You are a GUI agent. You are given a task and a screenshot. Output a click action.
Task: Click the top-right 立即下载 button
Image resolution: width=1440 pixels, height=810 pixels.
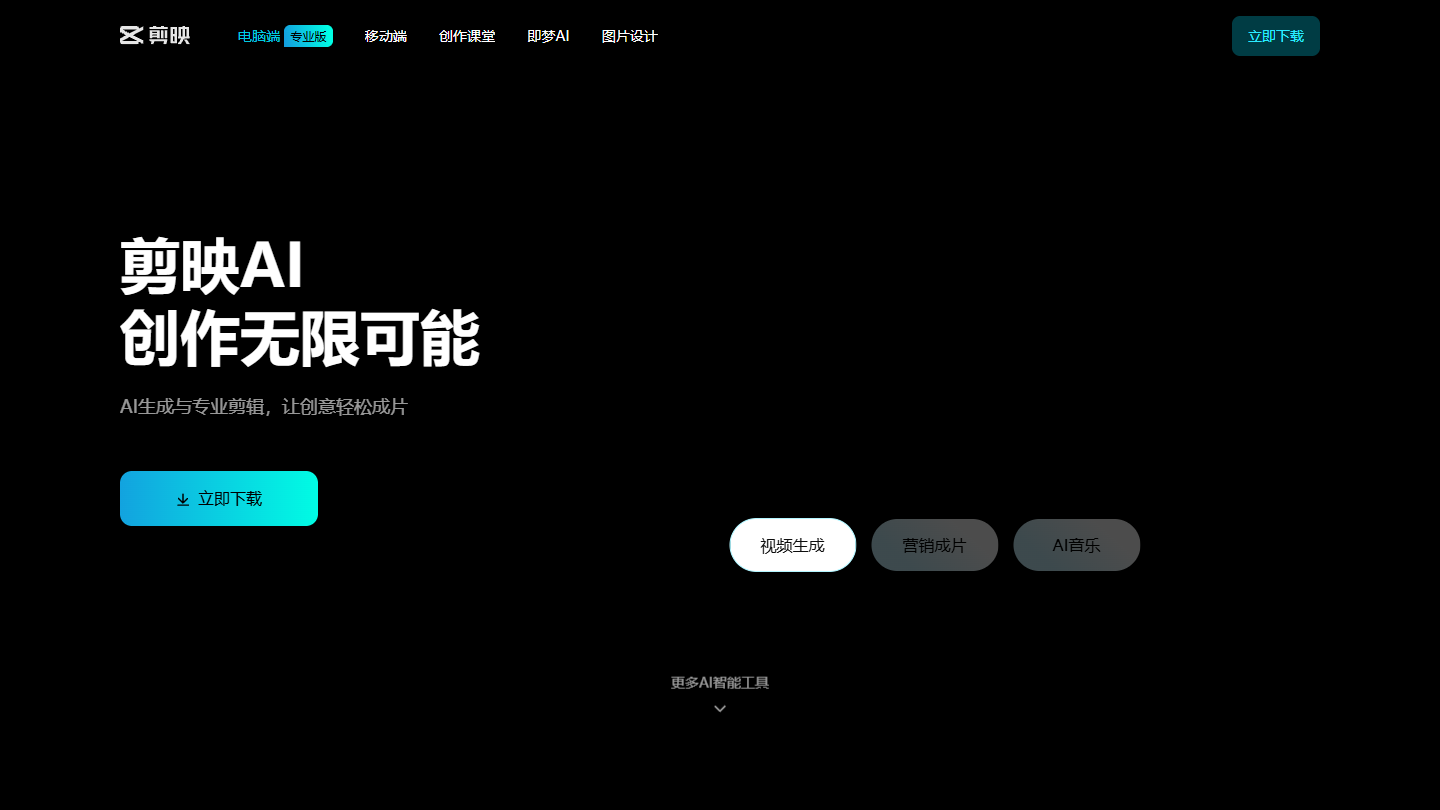(1276, 36)
